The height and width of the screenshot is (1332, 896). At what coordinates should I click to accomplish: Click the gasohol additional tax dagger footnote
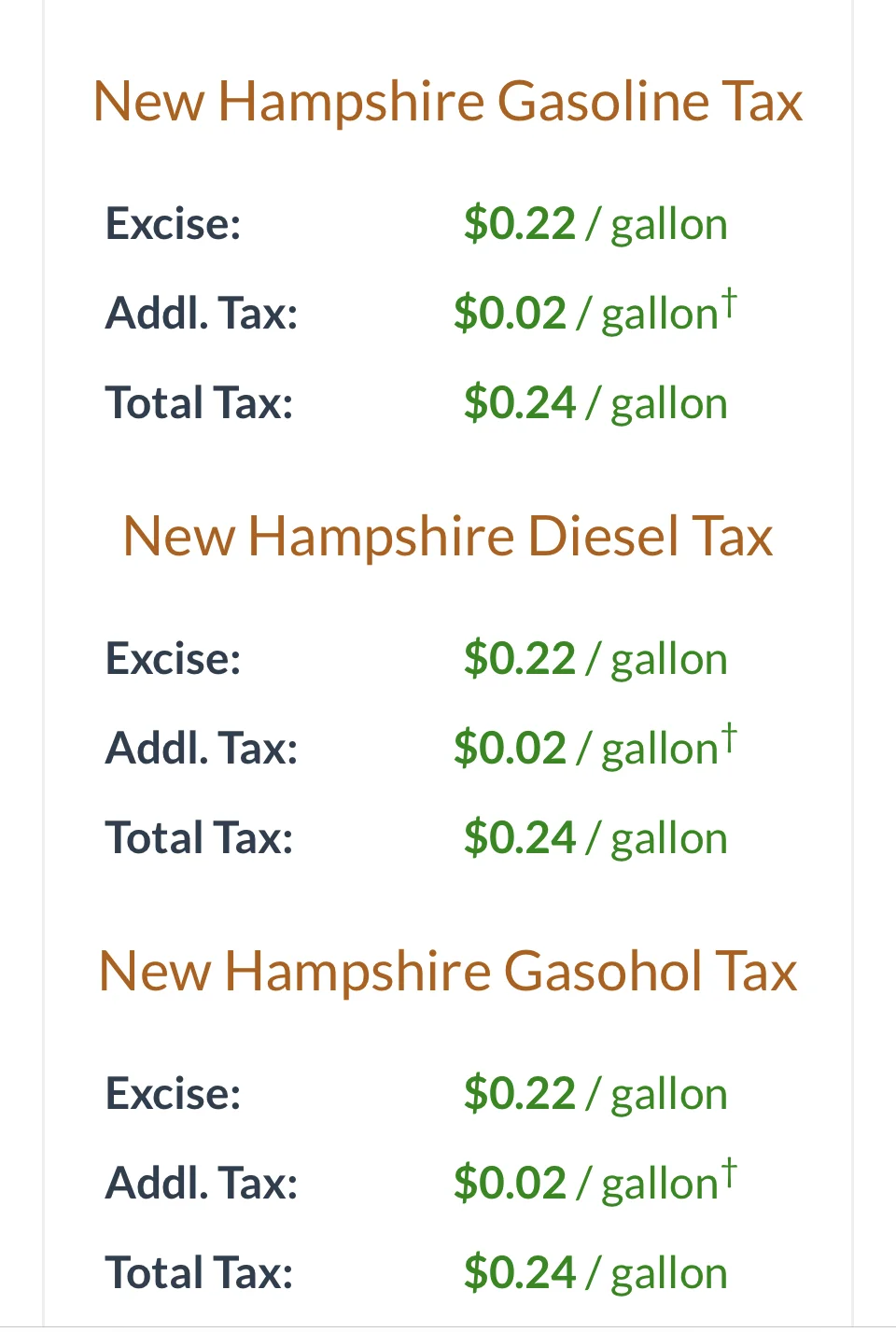click(x=729, y=1172)
